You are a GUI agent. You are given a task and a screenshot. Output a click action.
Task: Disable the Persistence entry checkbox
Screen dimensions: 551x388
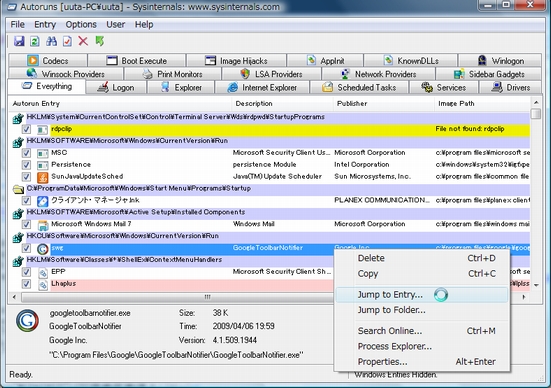pos(26,165)
